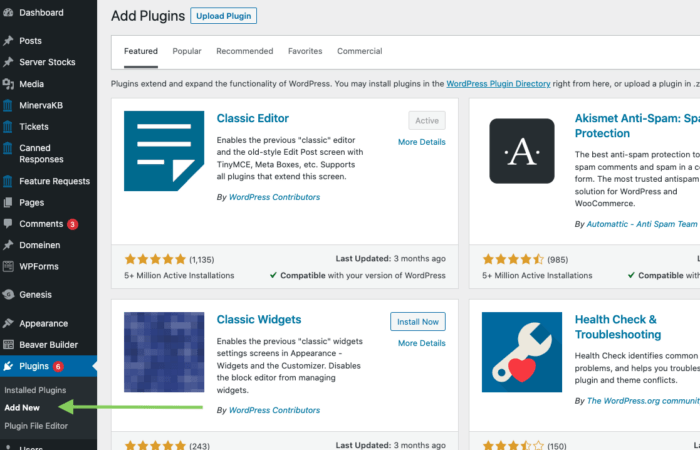The width and height of the screenshot is (700, 450).
Task: Open More Details for Classic Editor
Action: [421, 142]
